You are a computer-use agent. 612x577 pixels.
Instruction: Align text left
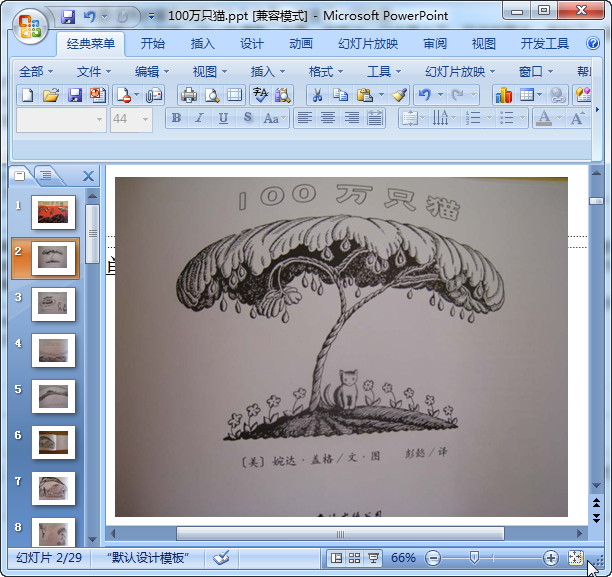pyautogui.click(x=304, y=118)
